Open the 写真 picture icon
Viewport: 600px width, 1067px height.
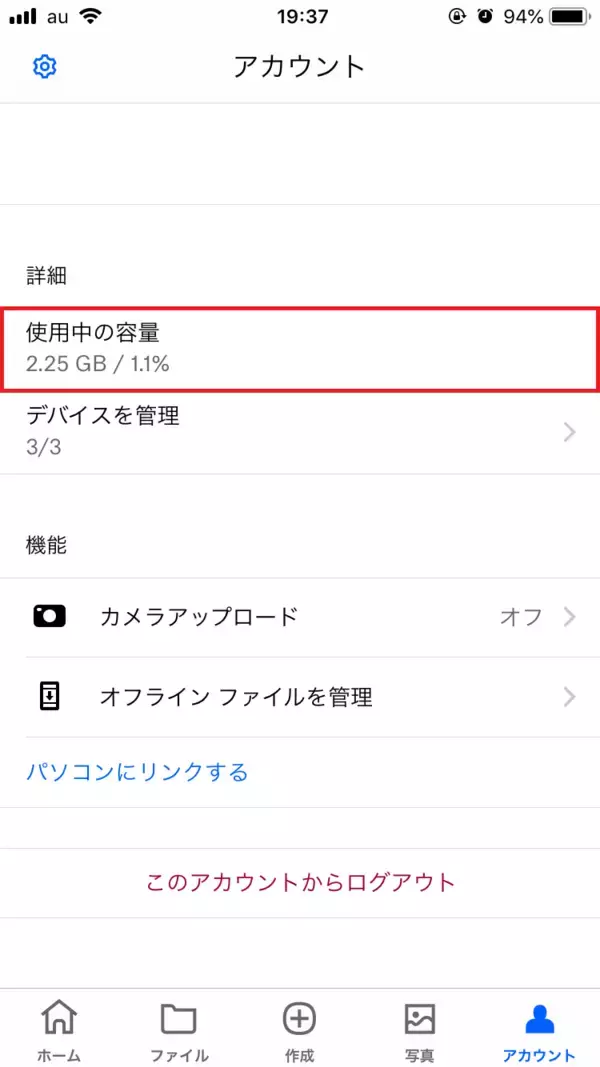[x=420, y=1019]
